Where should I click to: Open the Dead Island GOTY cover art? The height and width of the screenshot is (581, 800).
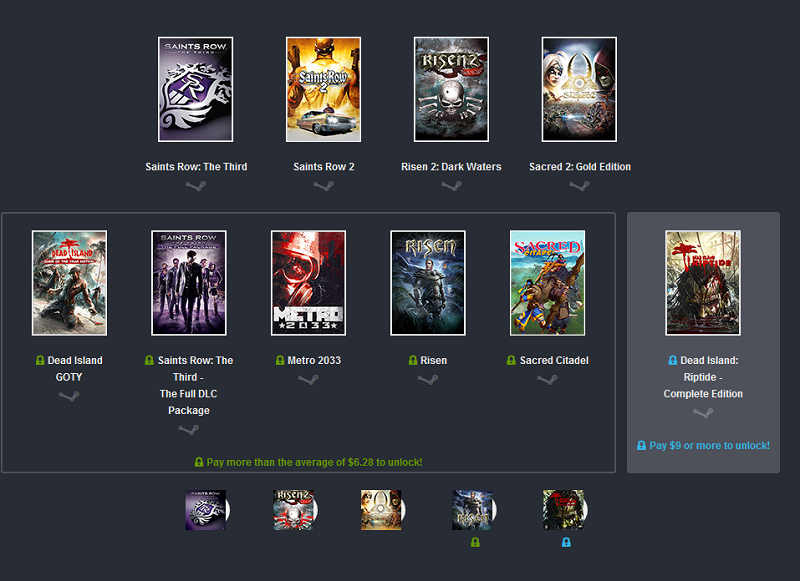pyautogui.click(x=69, y=283)
